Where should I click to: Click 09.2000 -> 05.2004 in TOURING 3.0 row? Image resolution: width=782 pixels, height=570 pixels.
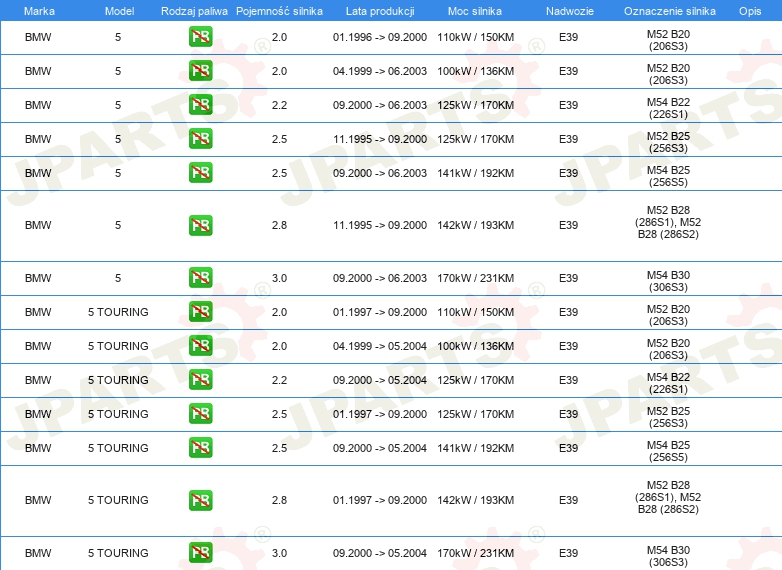tap(380, 553)
